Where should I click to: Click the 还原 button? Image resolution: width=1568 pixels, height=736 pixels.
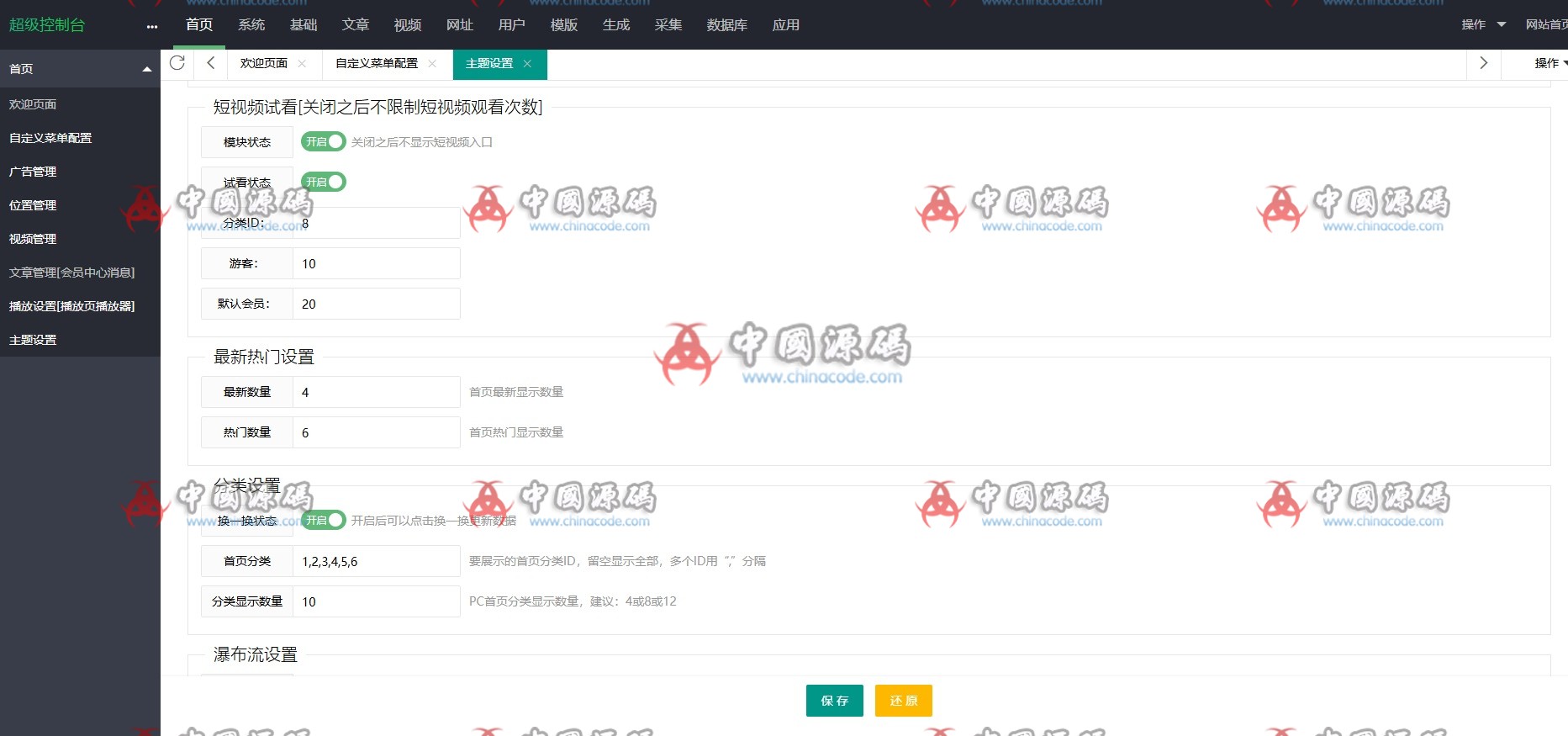click(x=904, y=701)
